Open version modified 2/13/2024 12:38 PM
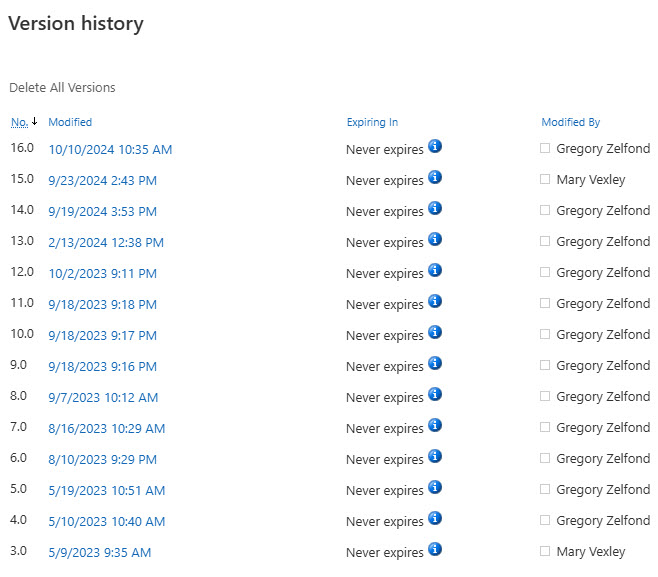 106,242
